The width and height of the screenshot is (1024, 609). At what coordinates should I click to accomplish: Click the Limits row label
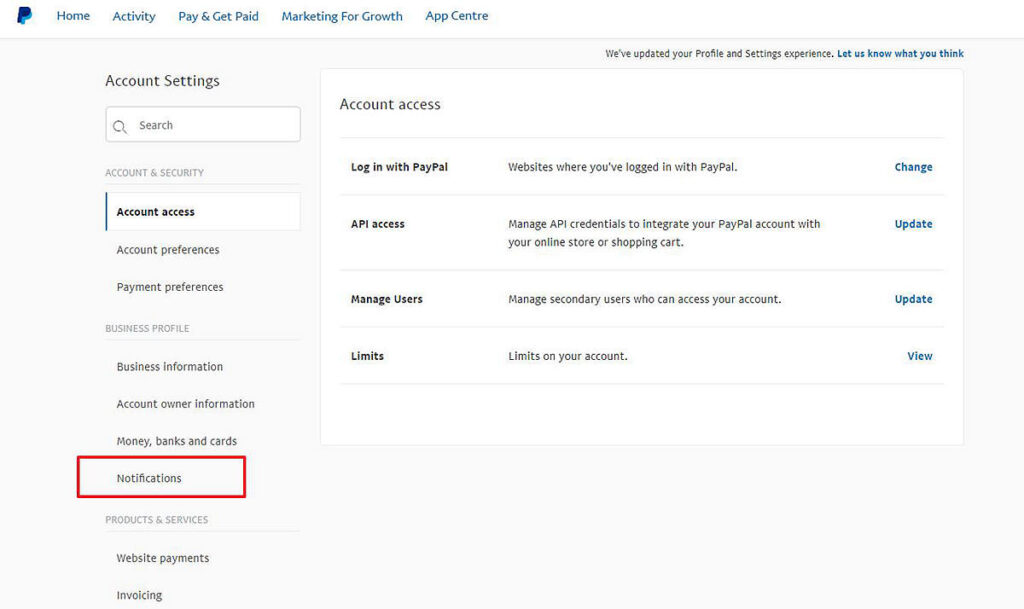(x=367, y=356)
